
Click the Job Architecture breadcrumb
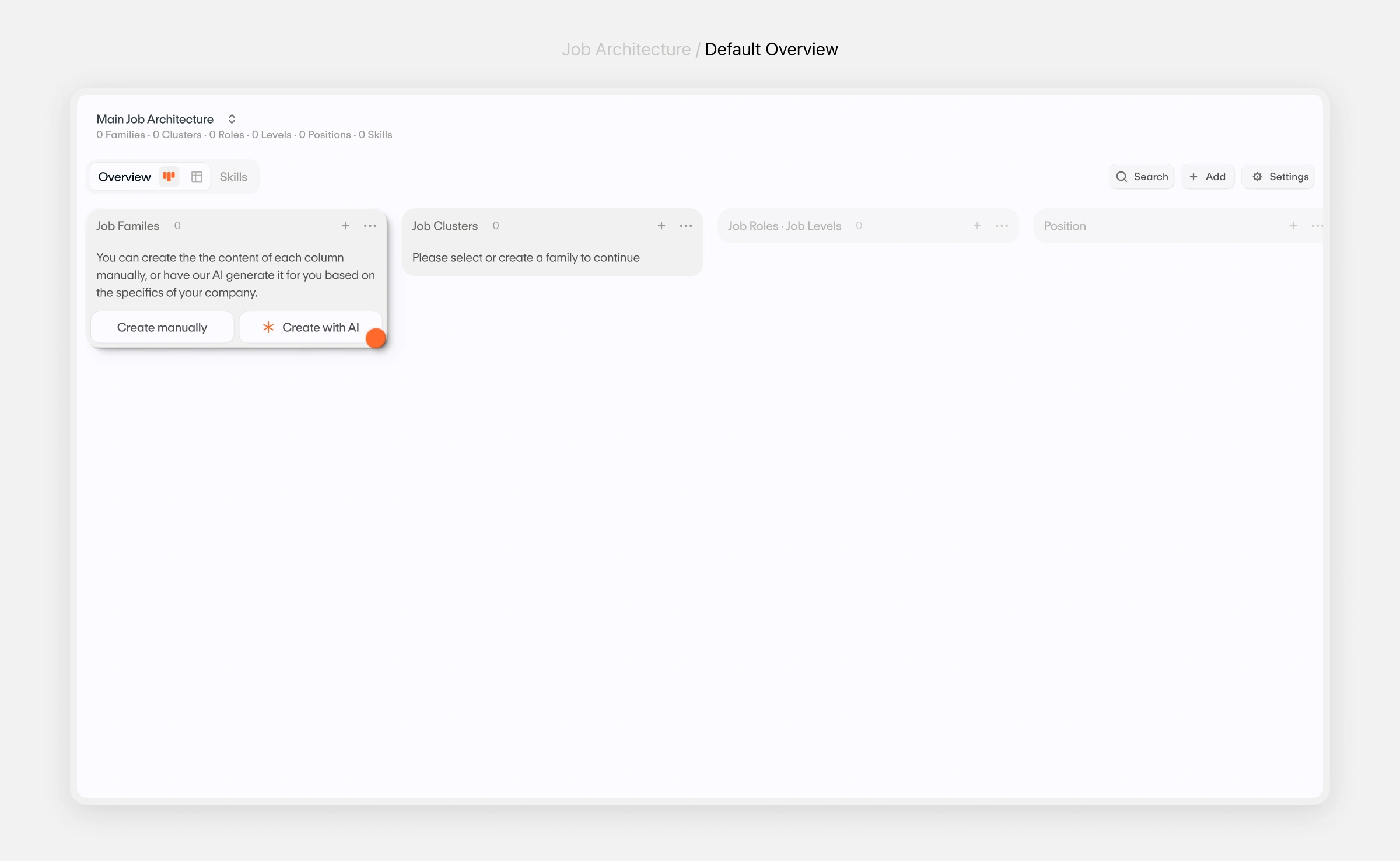[x=626, y=49]
